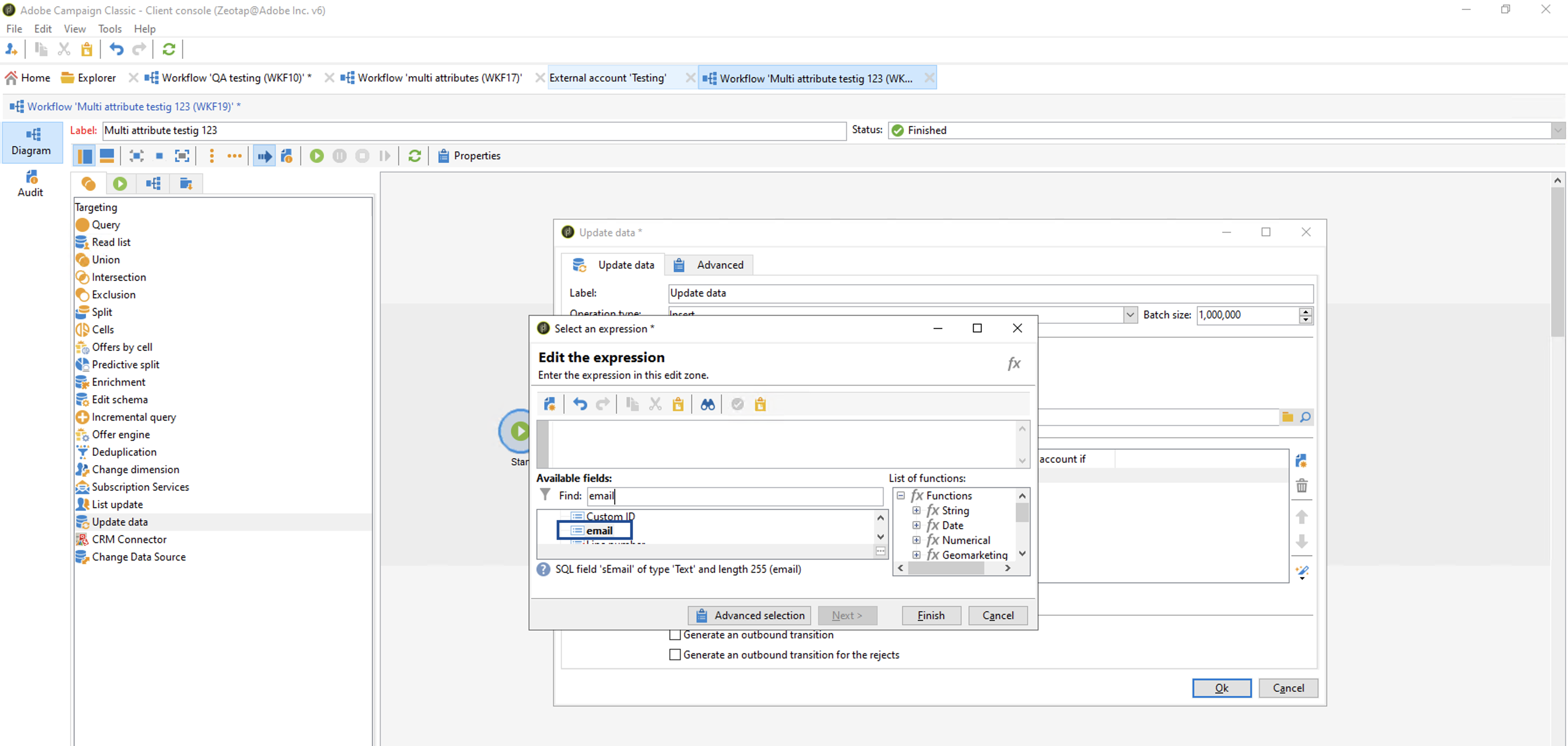1568x746 pixels.
Task: Click the Finish button
Action: click(931, 615)
